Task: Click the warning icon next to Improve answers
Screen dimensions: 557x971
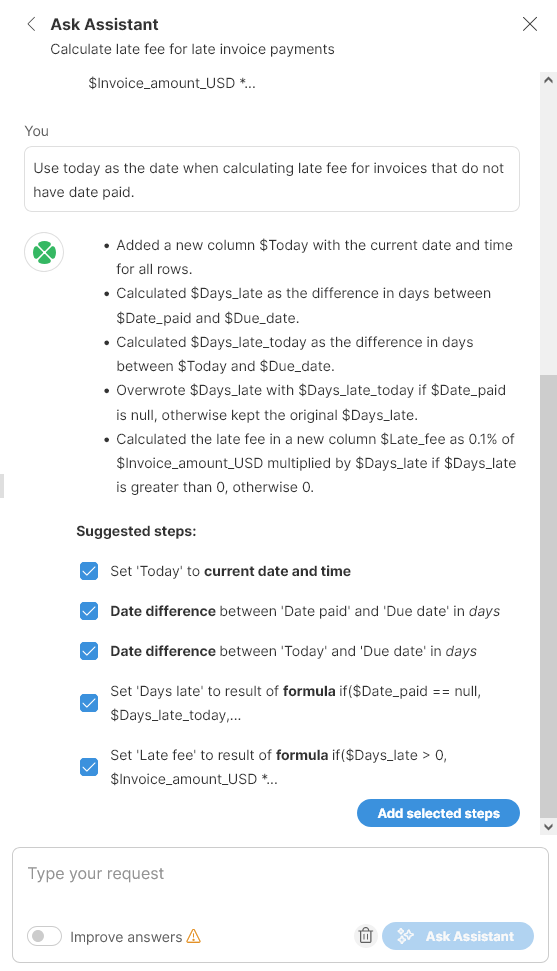Action: (x=193, y=936)
